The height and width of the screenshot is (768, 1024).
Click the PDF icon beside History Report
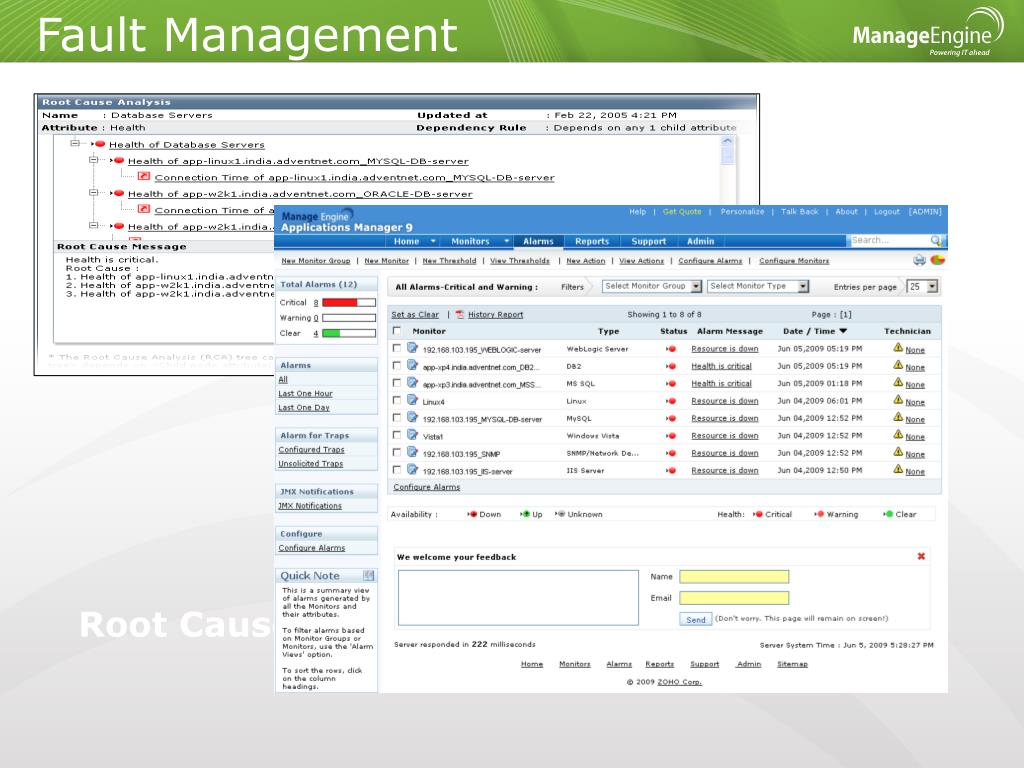pyautogui.click(x=460, y=314)
